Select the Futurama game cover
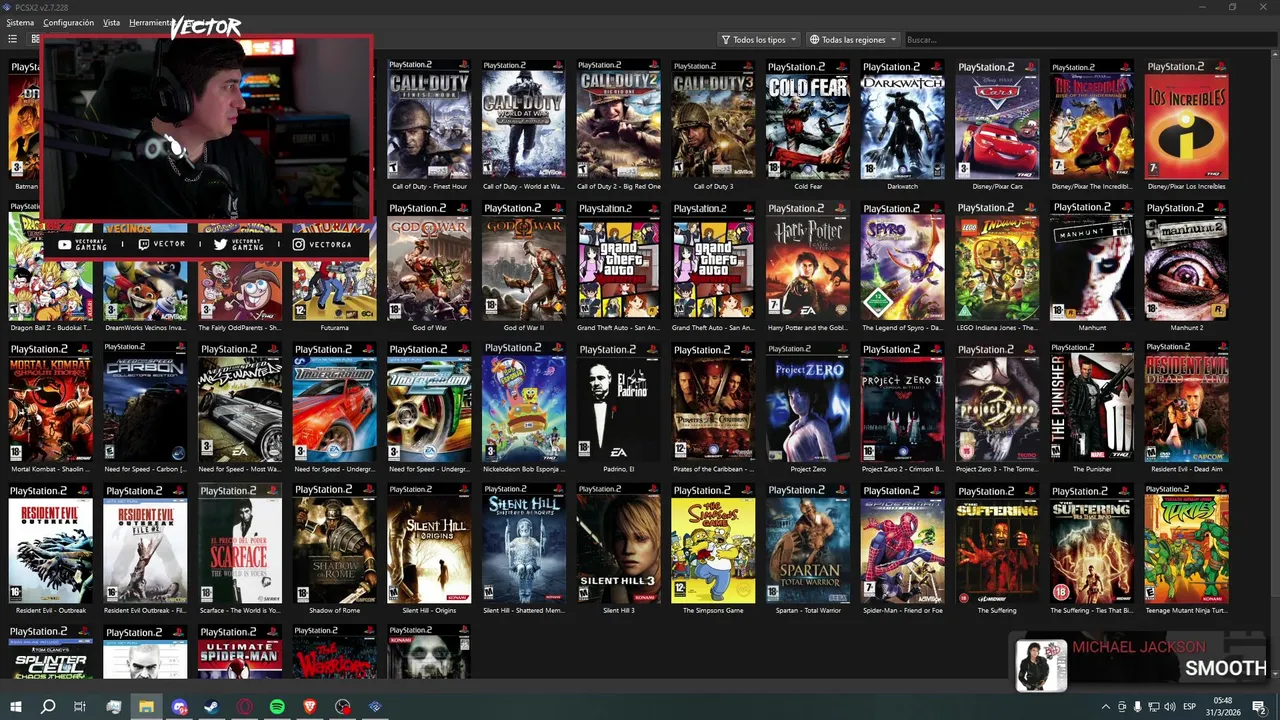This screenshot has width=1280, height=720. pyautogui.click(x=335, y=291)
